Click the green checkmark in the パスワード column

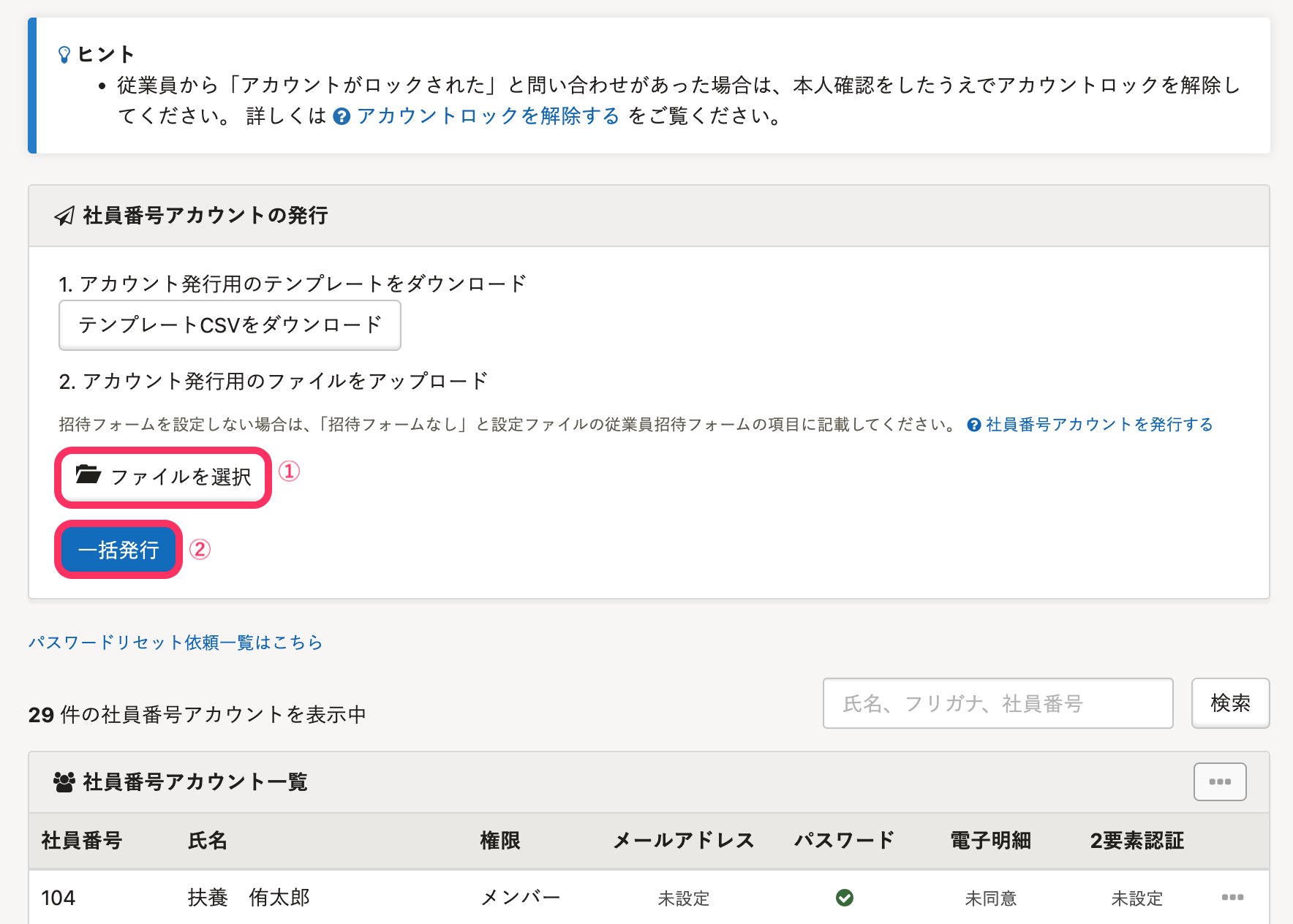tap(845, 898)
